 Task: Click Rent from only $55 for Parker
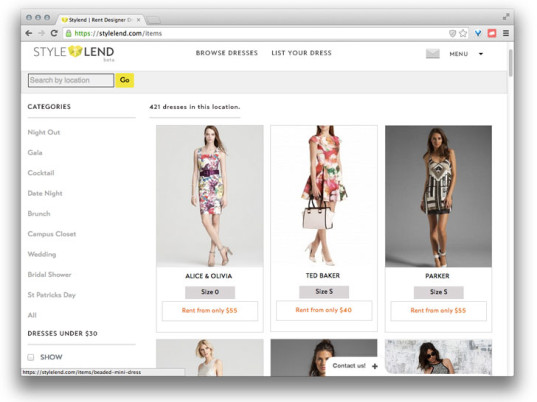pos(438,311)
